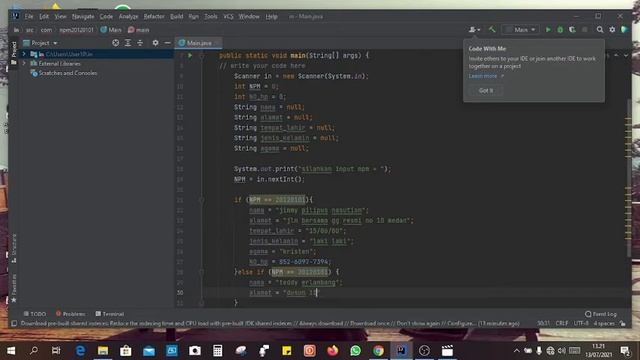Select External Libraries tree item
The image size is (640, 360).
(56, 64)
